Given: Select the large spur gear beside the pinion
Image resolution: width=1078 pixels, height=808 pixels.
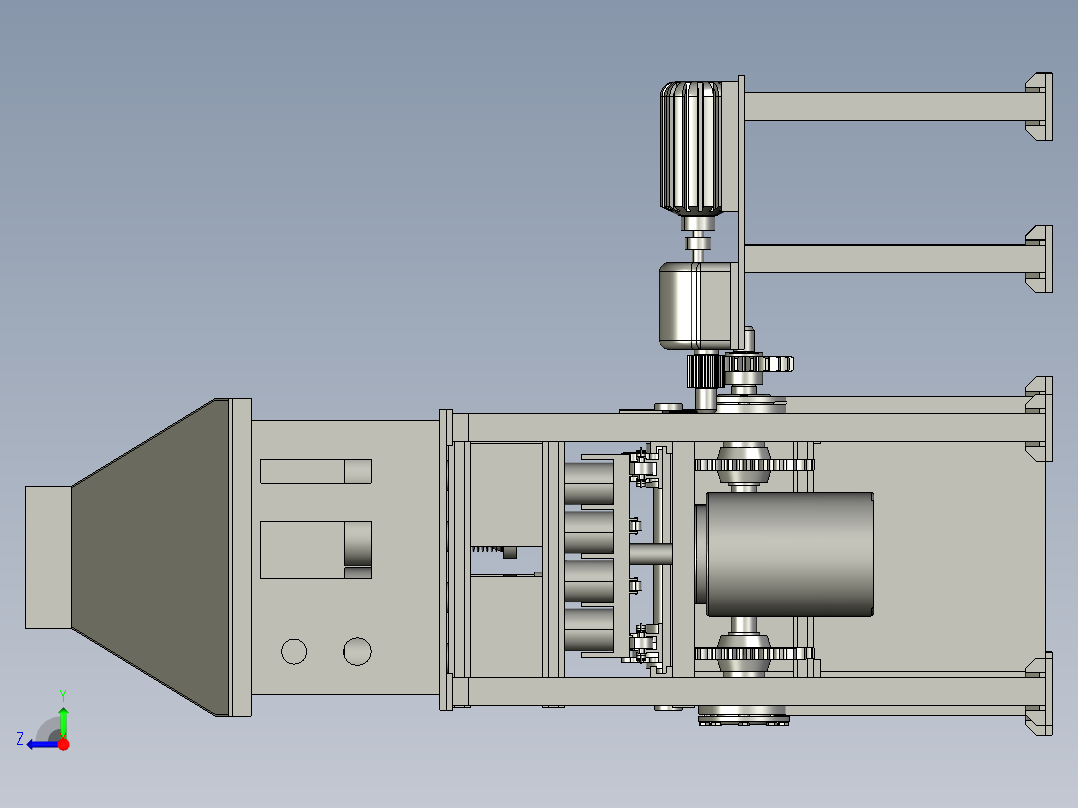Looking at the screenshot, I should (x=757, y=364).
